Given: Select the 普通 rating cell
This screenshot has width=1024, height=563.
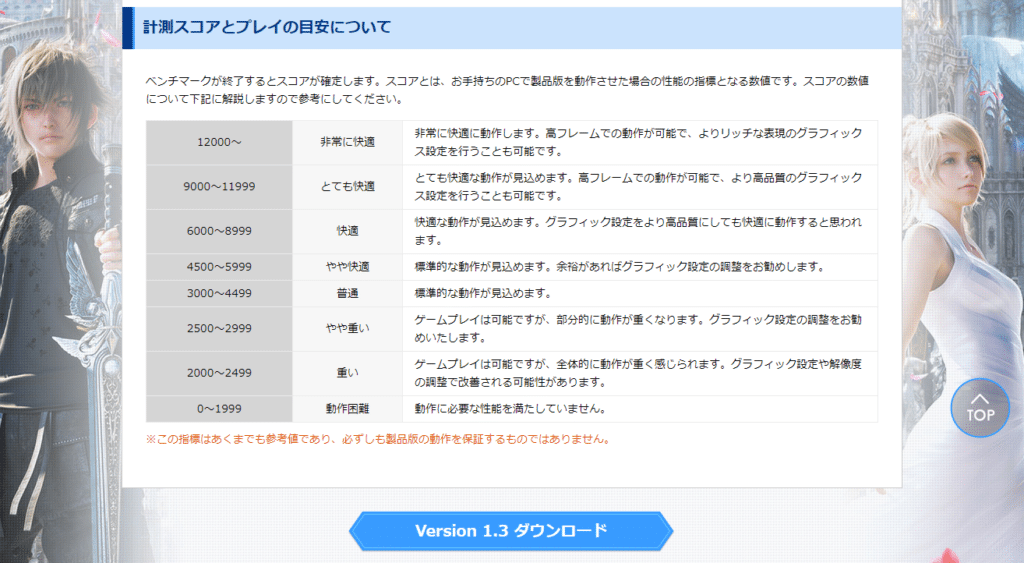Looking at the screenshot, I should click(347, 294).
